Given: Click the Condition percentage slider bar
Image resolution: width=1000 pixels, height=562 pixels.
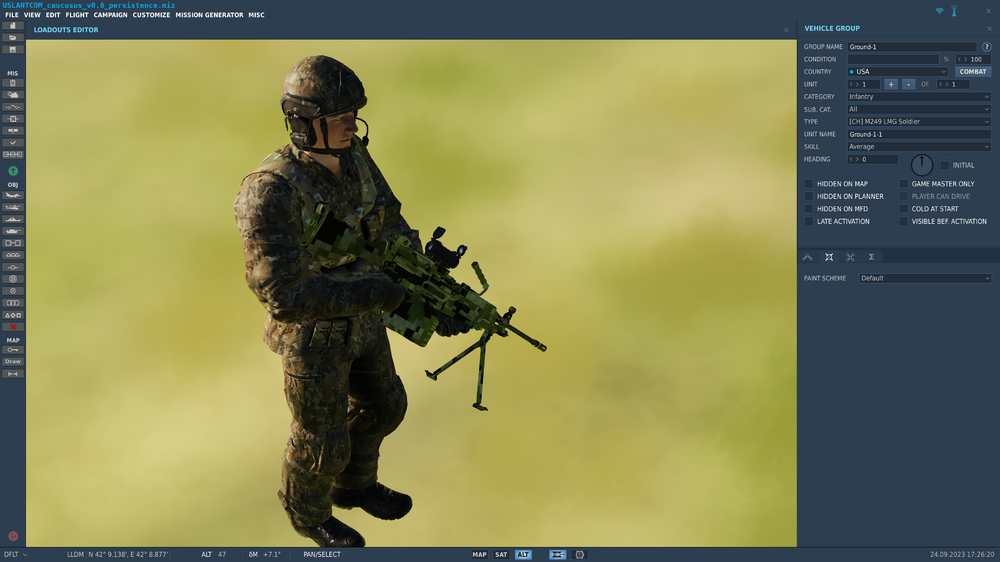Looking at the screenshot, I should coord(893,59).
